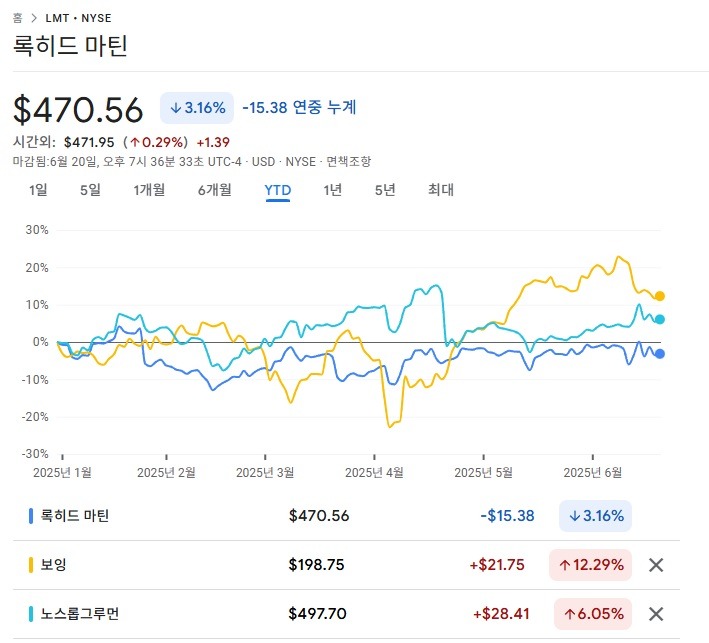The width and height of the screenshot is (709, 643).
Task: Click the +$28.41 change value
Action: coord(501,614)
